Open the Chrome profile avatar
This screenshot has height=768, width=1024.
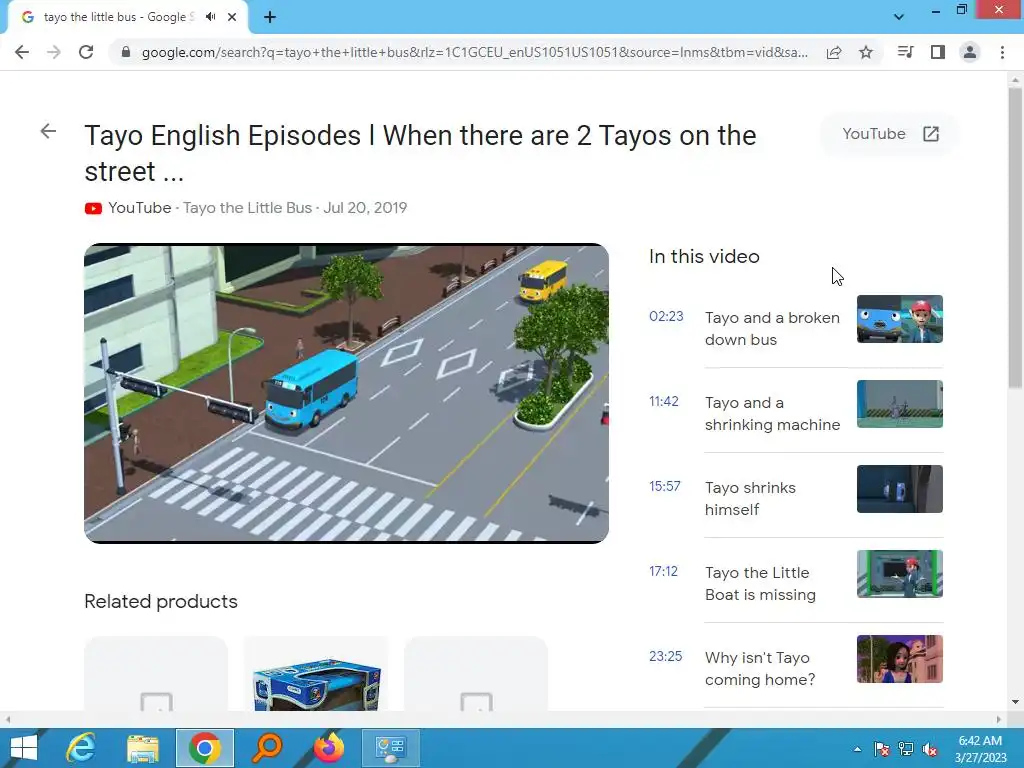[970, 52]
